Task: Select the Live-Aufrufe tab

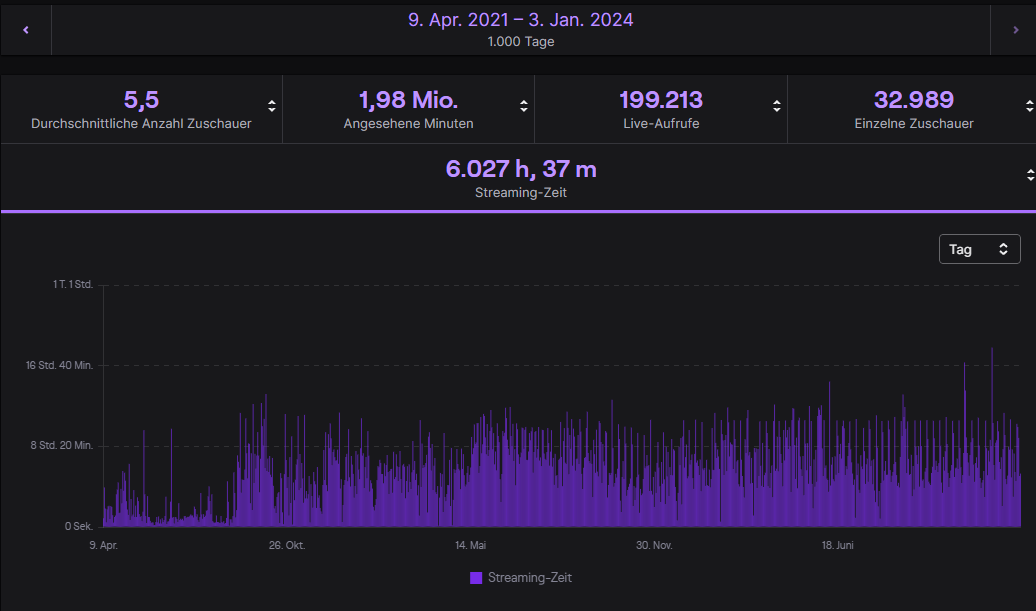Action: coord(661,109)
